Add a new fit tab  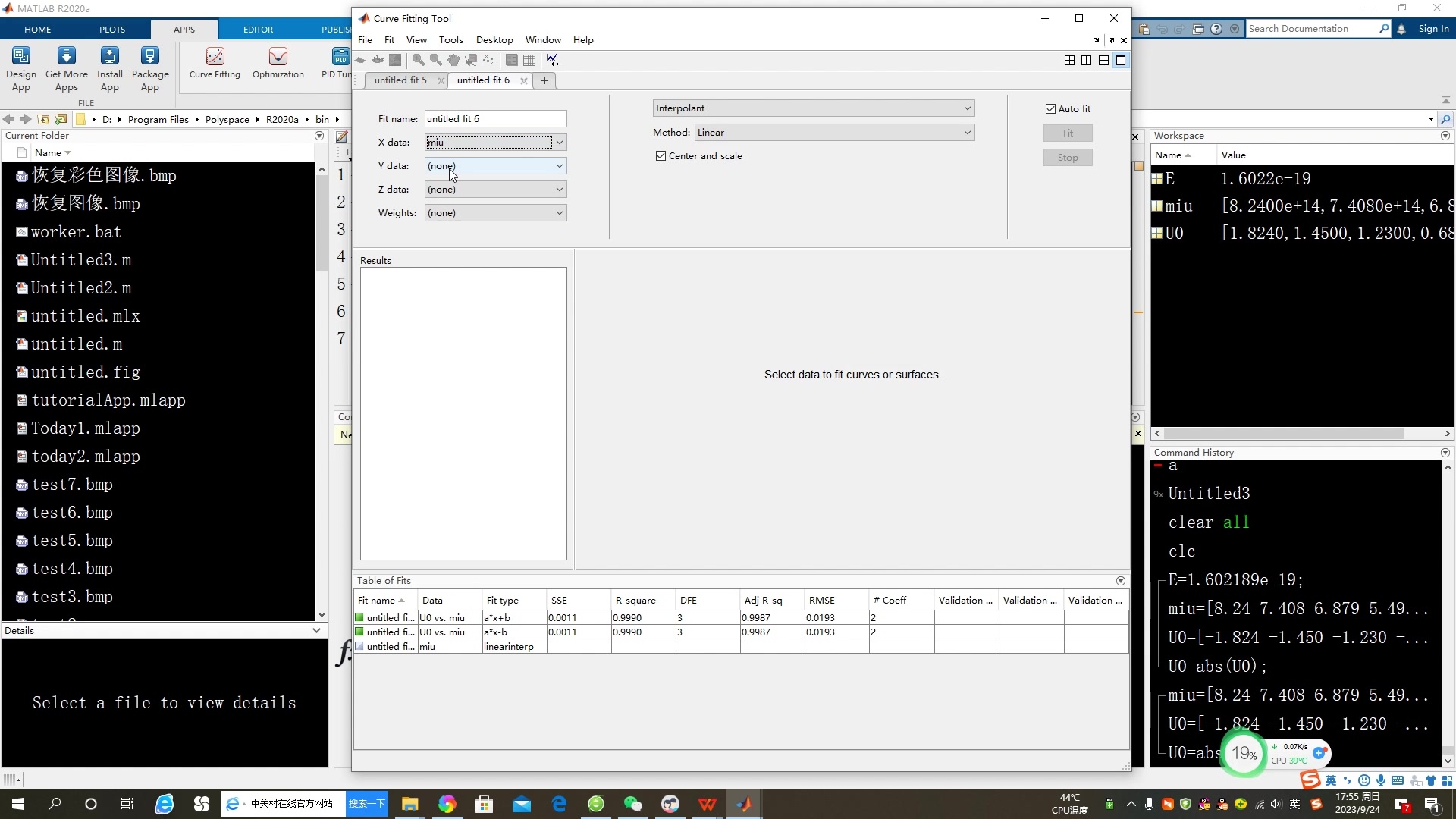[544, 80]
